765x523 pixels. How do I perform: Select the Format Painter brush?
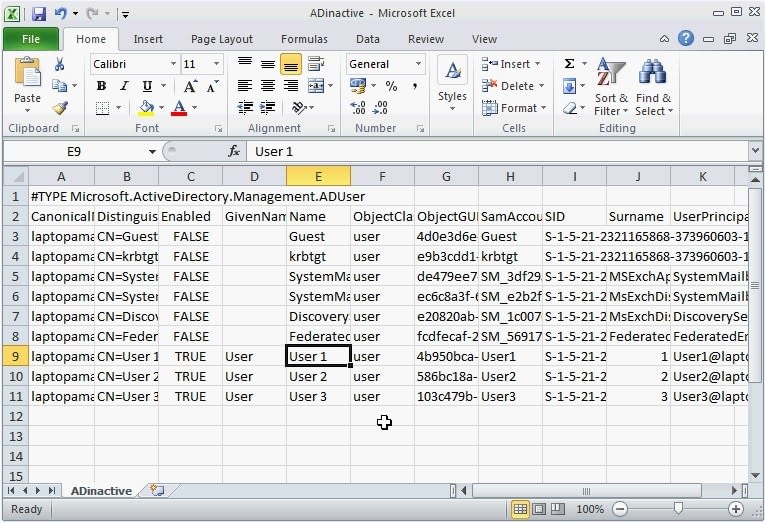click(x=60, y=107)
